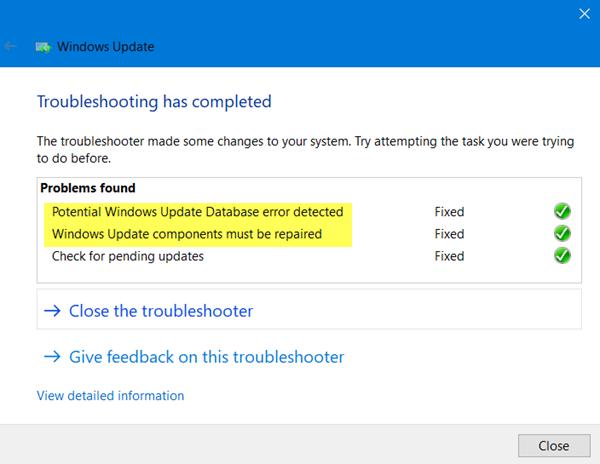The image size is (600, 464).
Task: Click the back arrow in title bar
Action: point(10,47)
